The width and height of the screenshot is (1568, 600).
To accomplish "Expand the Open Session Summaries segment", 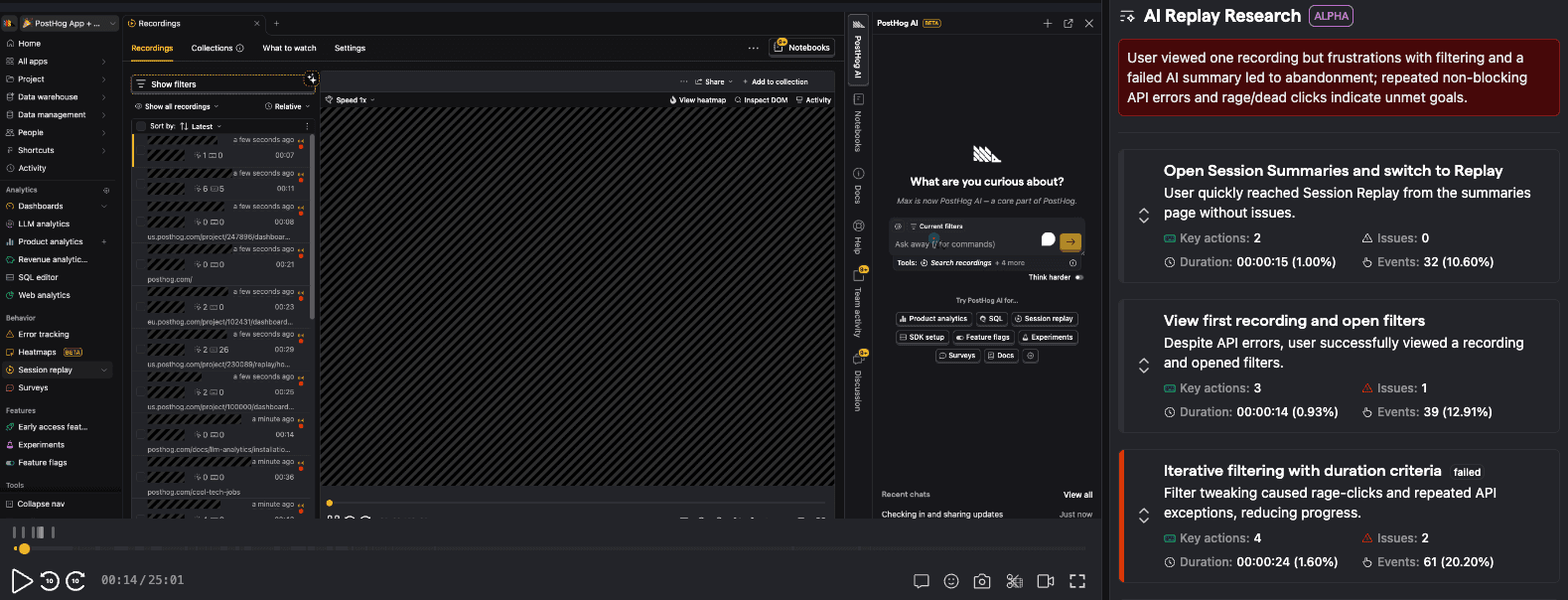I will (x=1144, y=216).
